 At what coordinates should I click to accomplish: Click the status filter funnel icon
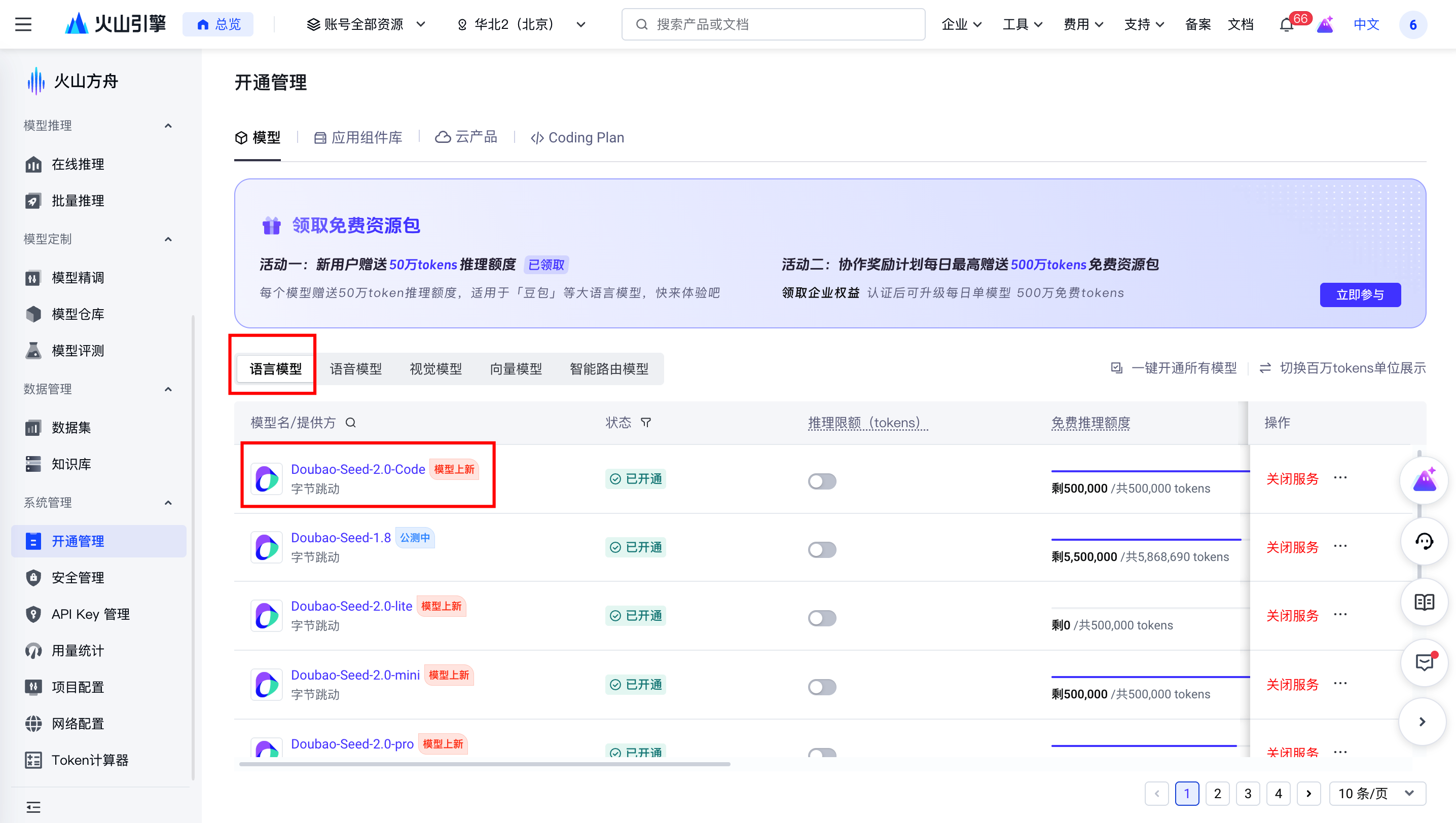pos(646,423)
